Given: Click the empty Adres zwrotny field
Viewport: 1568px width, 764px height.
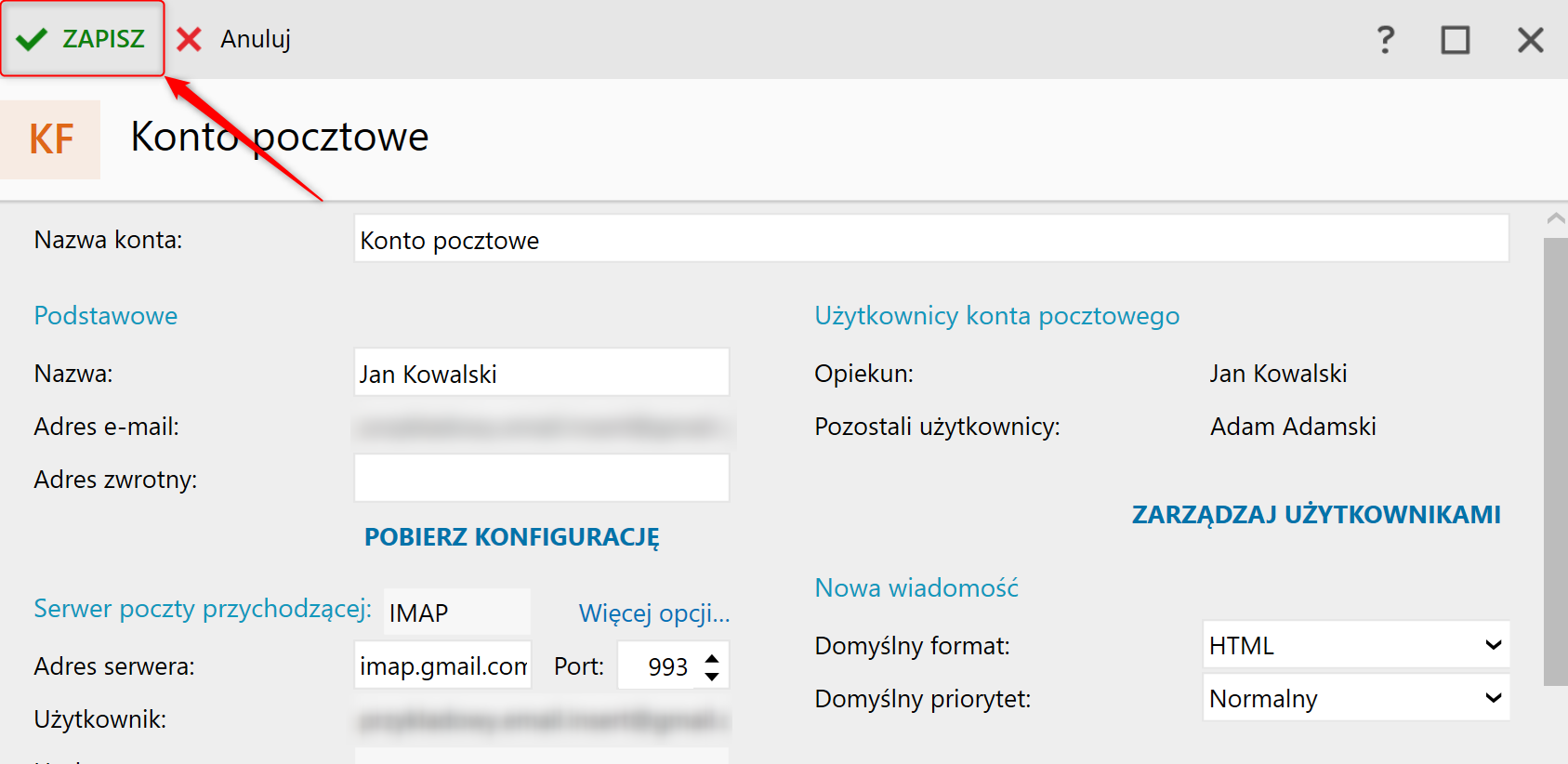Looking at the screenshot, I should click(541, 479).
